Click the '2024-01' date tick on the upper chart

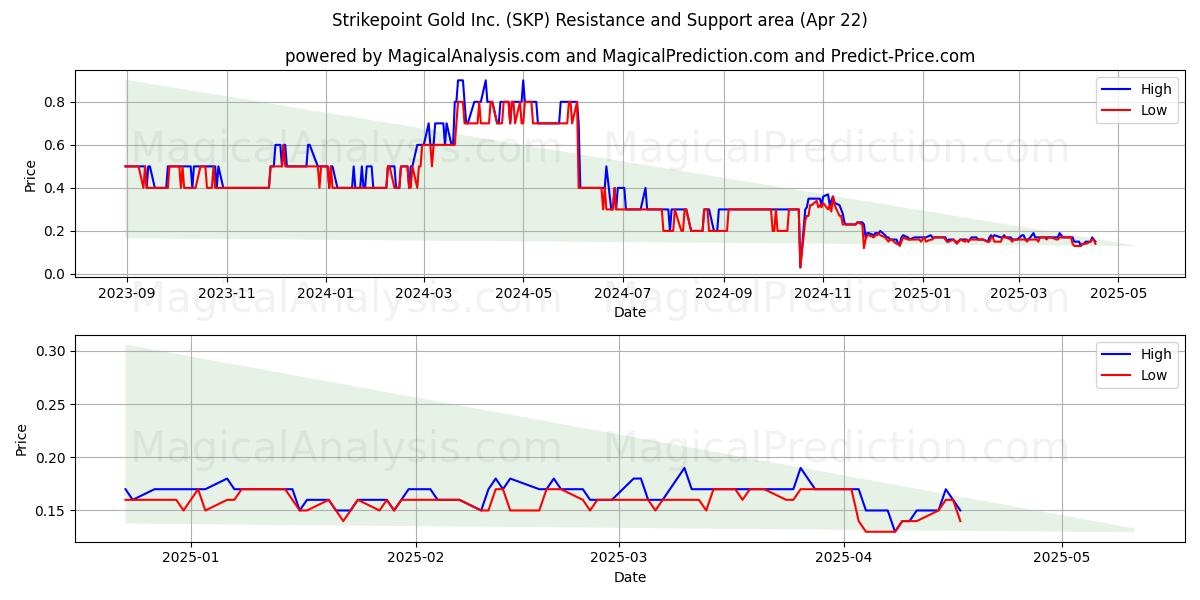(325, 295)
